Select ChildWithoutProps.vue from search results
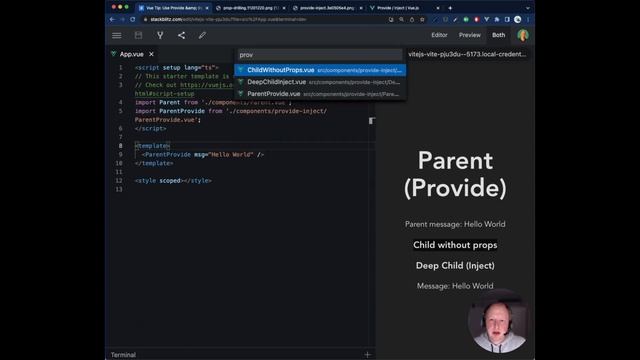640x360 pixels. (x=320, y=70)
